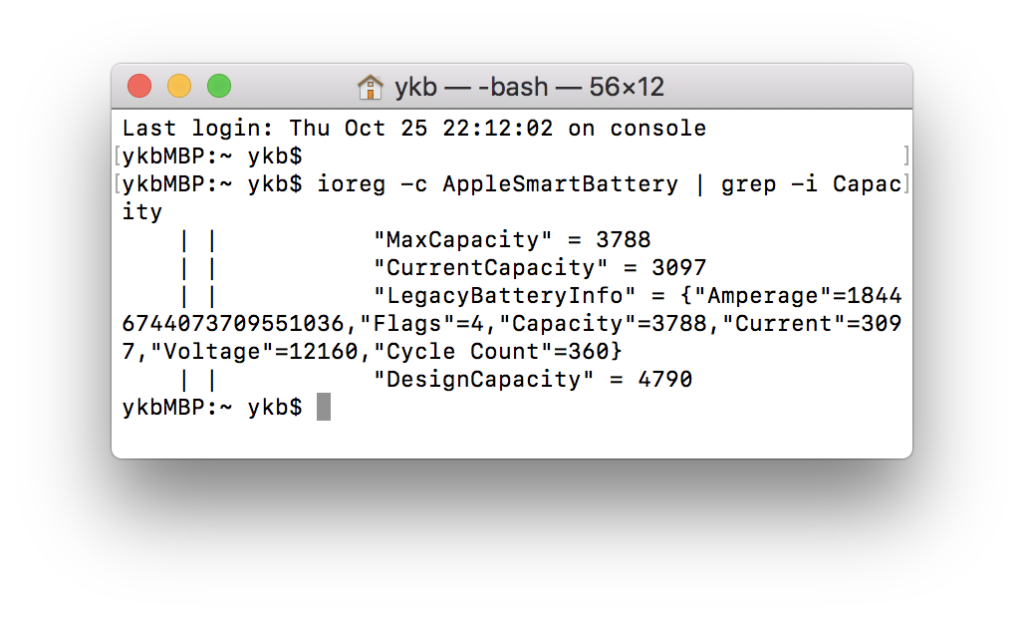Click the "DesignCapacity" label
This screenshot has height=618, width=1024.
(x=483, y=380)
